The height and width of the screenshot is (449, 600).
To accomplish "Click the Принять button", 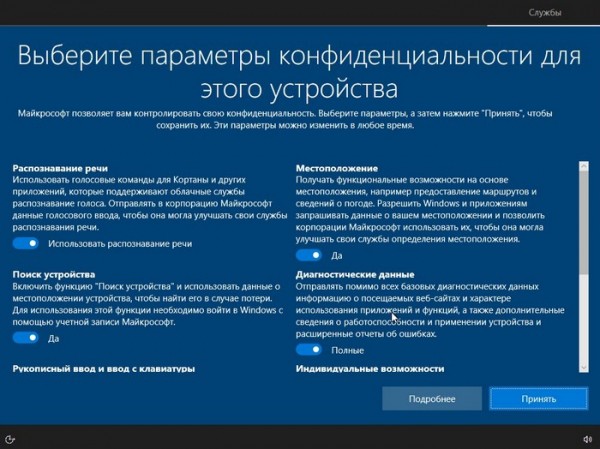I will pos(539,399).
